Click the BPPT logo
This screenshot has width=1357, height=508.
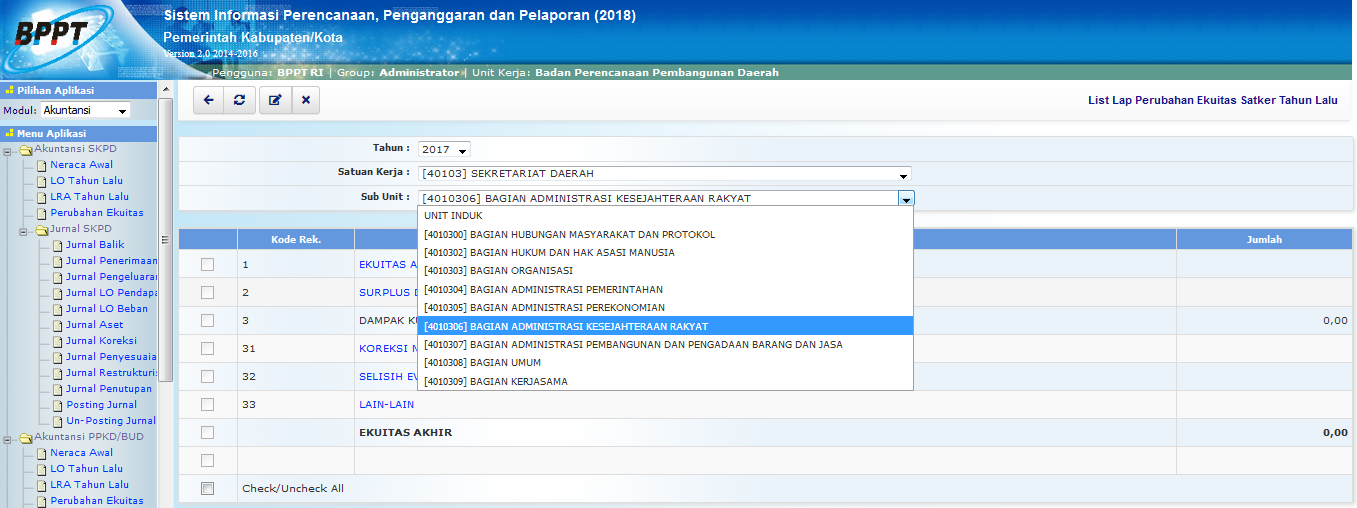click(50, 35)
